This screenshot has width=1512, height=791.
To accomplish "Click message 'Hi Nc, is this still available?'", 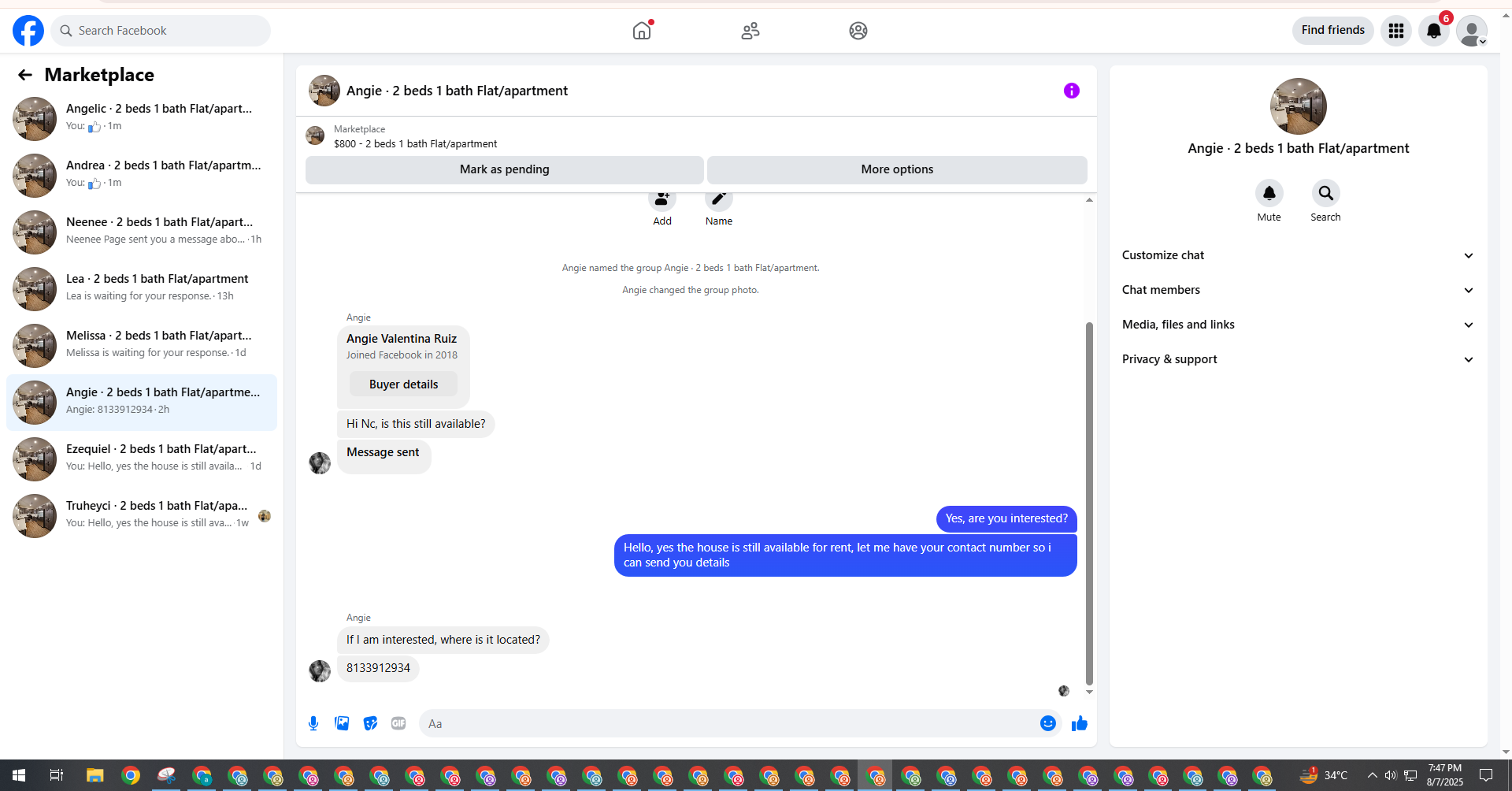I will coord(416,424).
